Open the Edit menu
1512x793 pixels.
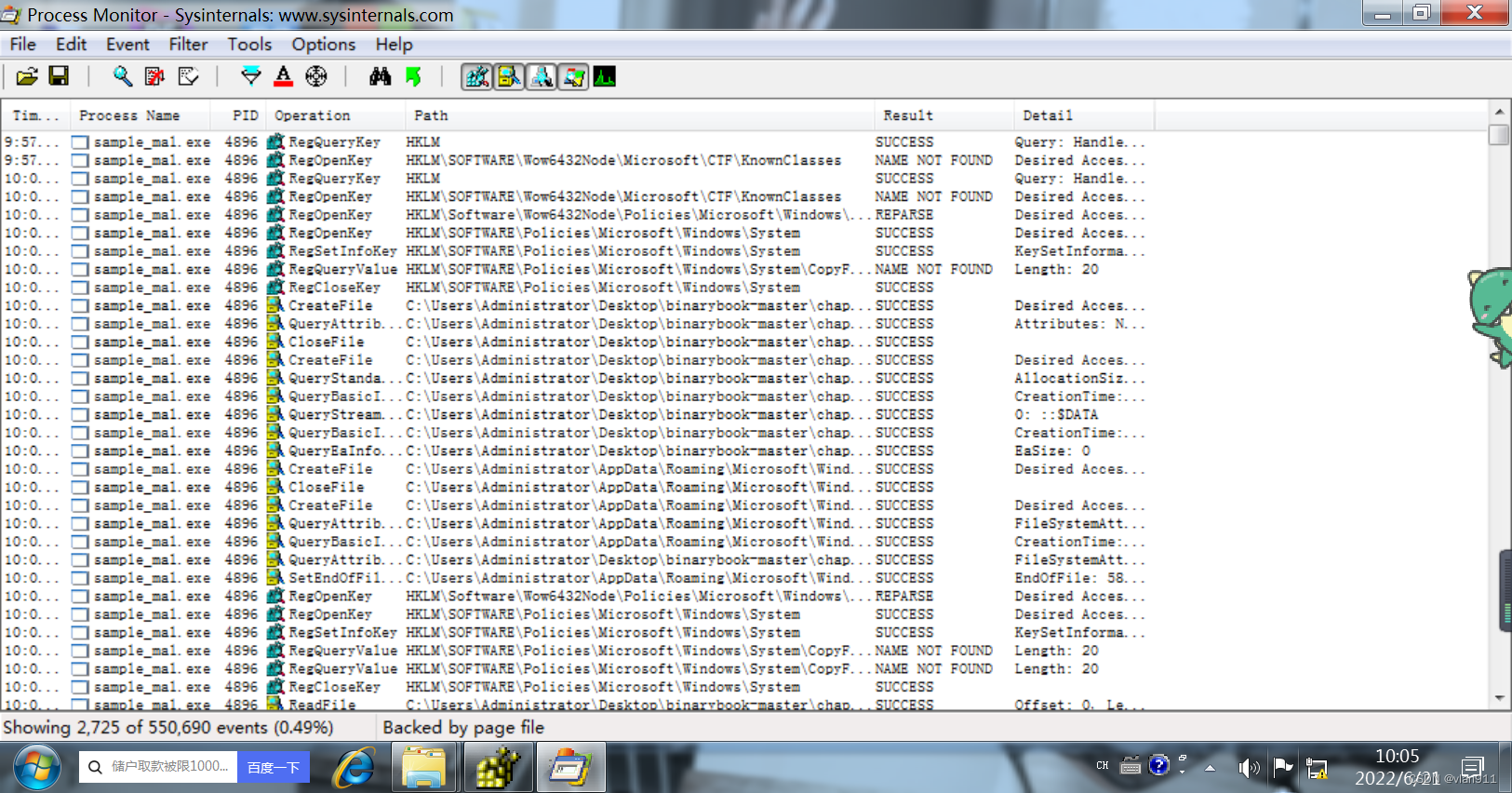pos(71,44)
